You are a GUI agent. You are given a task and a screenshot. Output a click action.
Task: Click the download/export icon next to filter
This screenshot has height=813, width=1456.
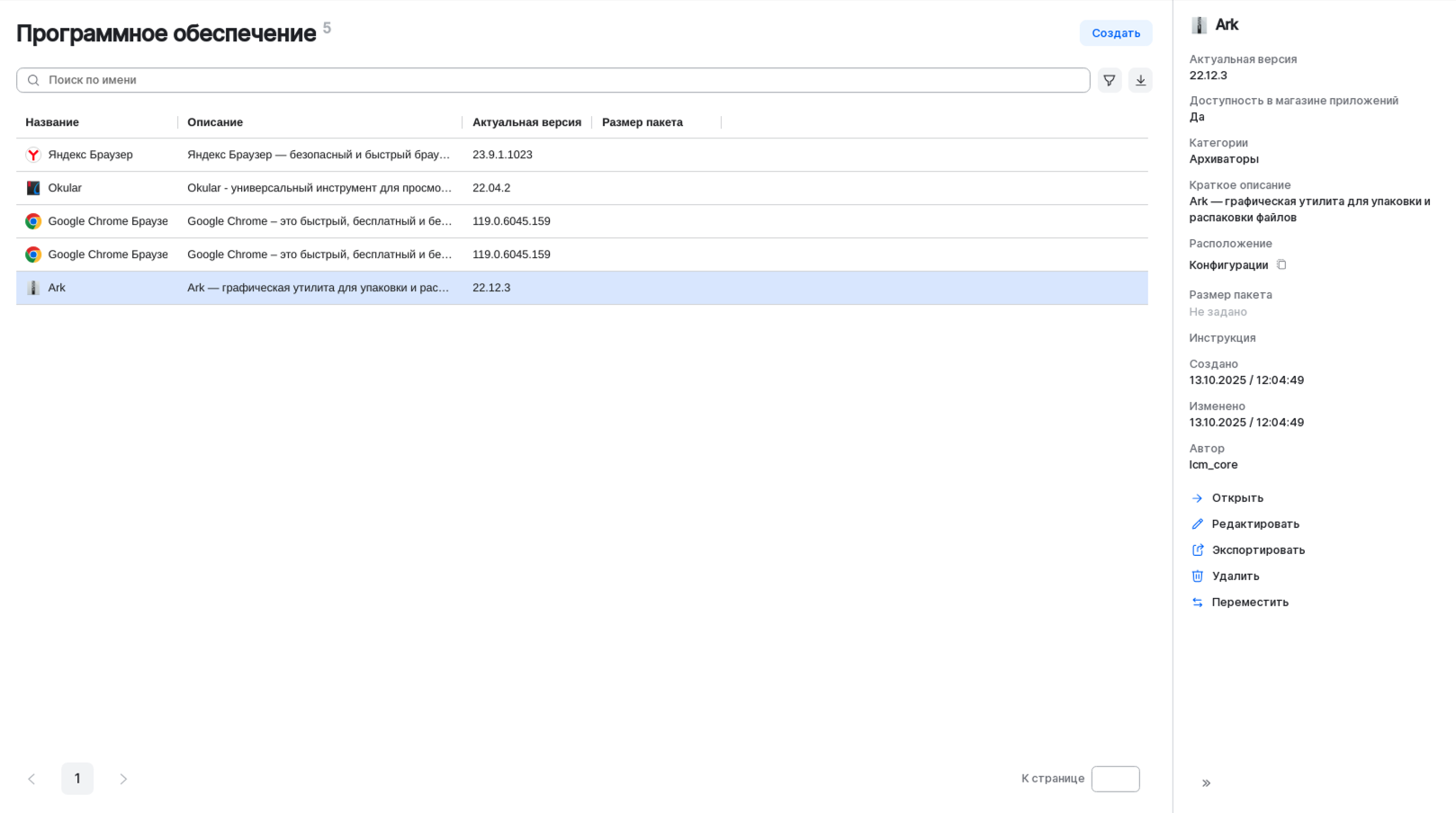coord(1140,79)
